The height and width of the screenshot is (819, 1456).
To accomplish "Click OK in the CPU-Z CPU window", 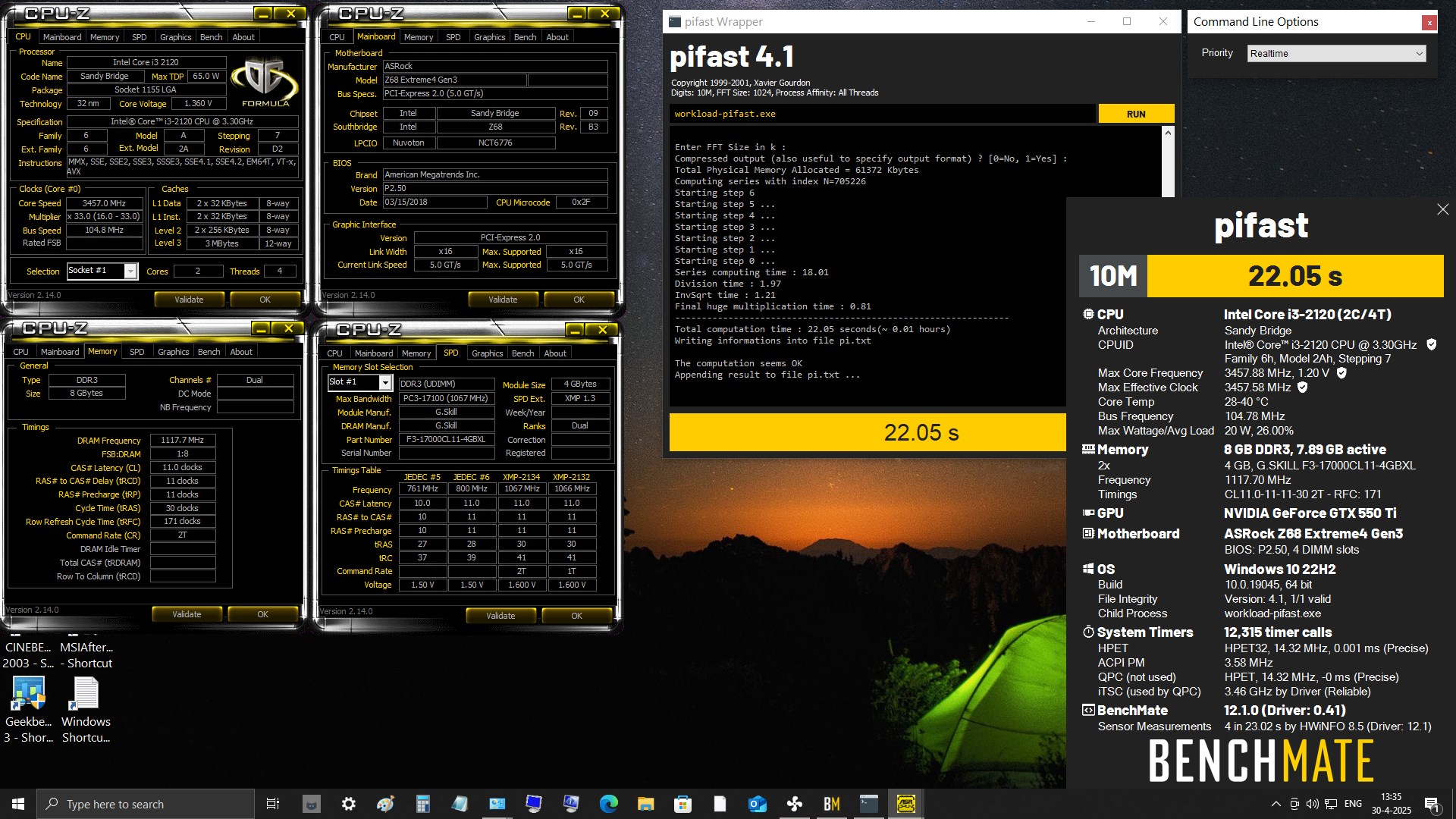I will pyautogui.click(x=265, y=300).
